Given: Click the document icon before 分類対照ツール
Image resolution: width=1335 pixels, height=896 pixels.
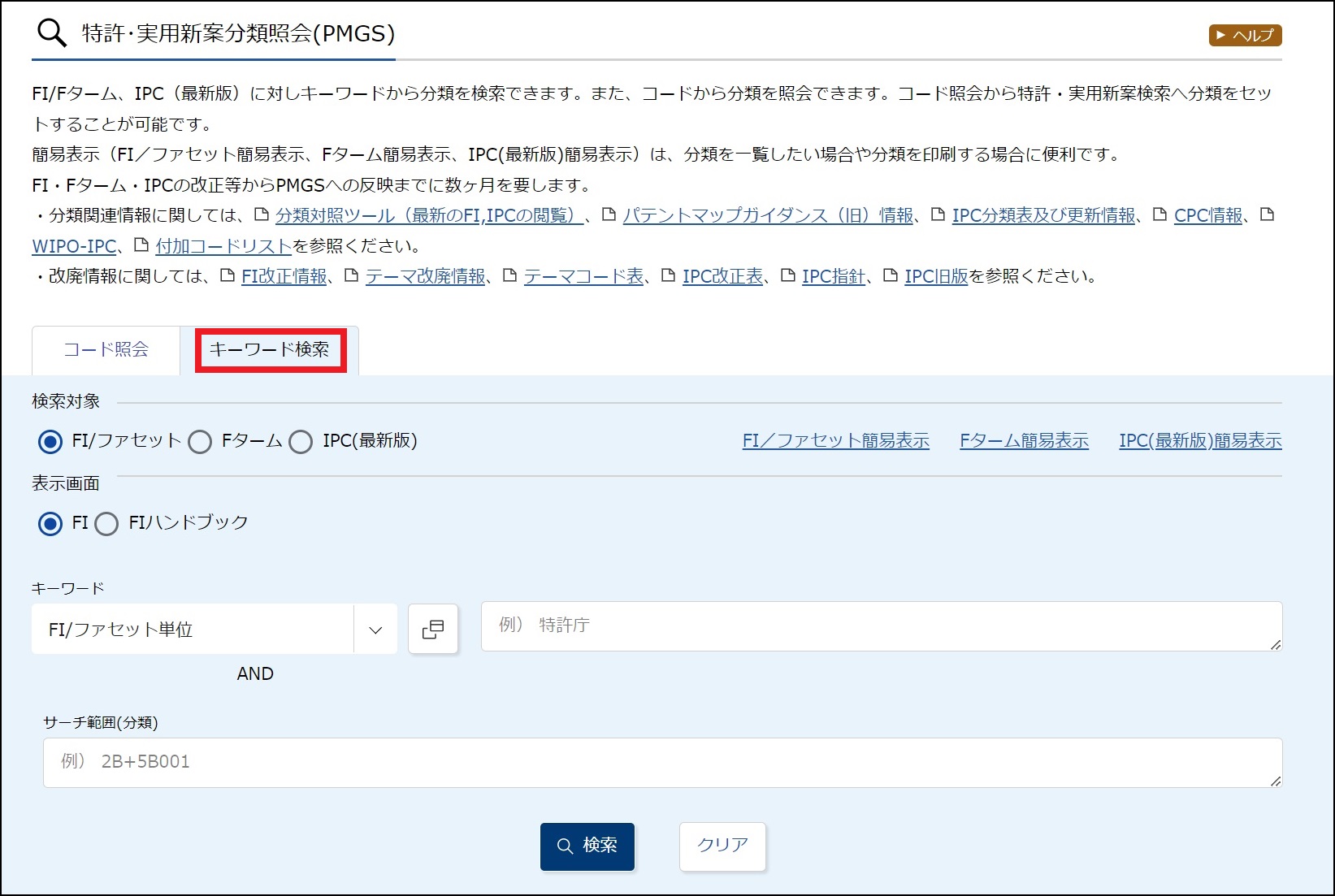Looking at the screenshot, I should 262,215.
